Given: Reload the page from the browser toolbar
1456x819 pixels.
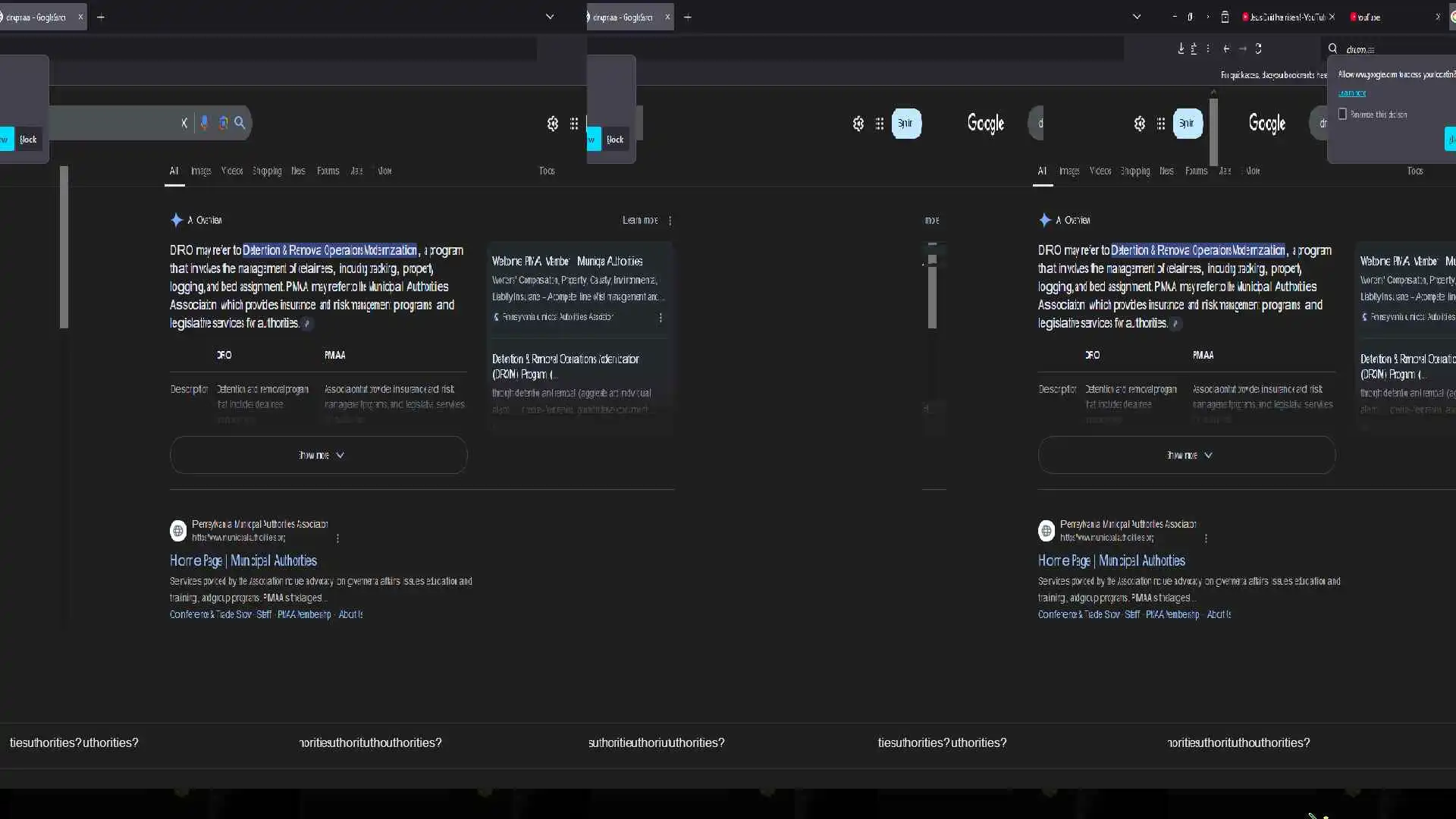Looking at the screenshot, I should tap(1259, 49).
